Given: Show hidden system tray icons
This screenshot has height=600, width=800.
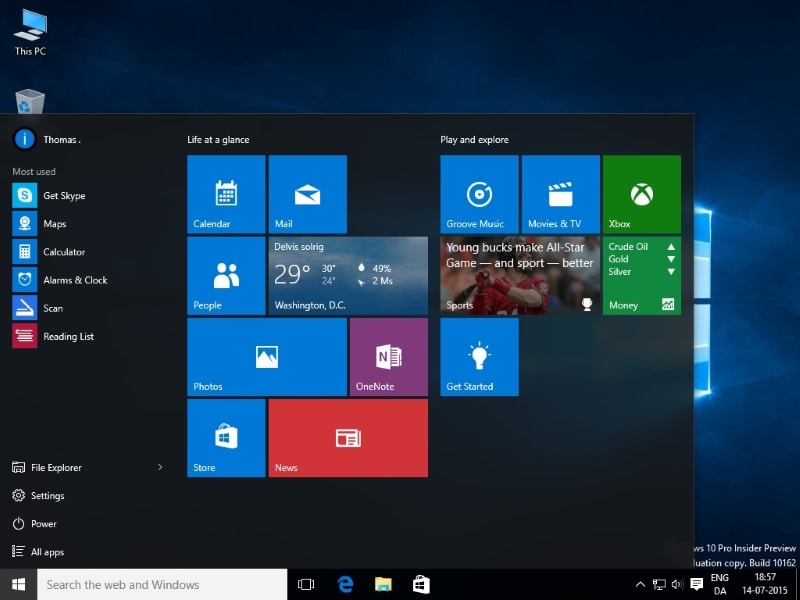Looking at the screenshot, I should pyautogui.click(x=640, y=584).
